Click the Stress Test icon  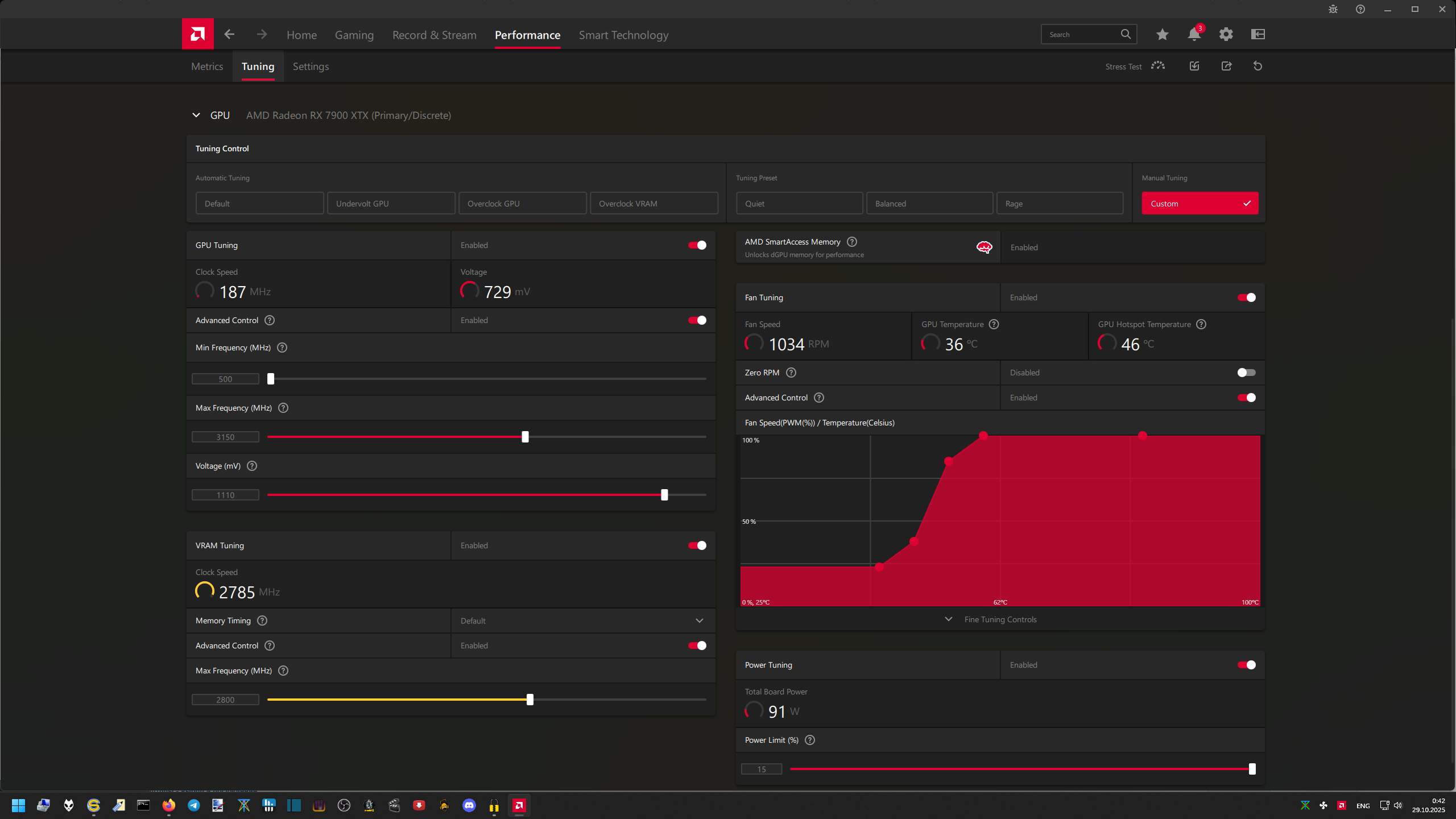pos(1157,66)
